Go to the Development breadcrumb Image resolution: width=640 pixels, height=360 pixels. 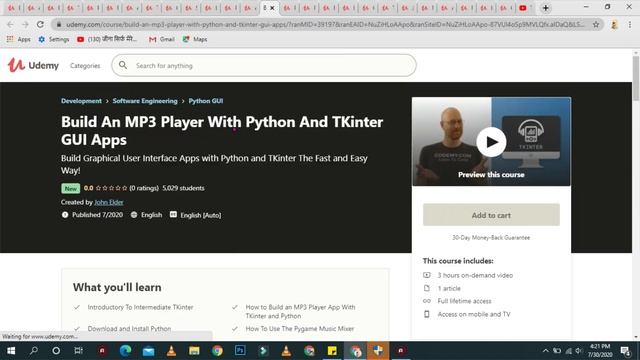click(81, 101)
